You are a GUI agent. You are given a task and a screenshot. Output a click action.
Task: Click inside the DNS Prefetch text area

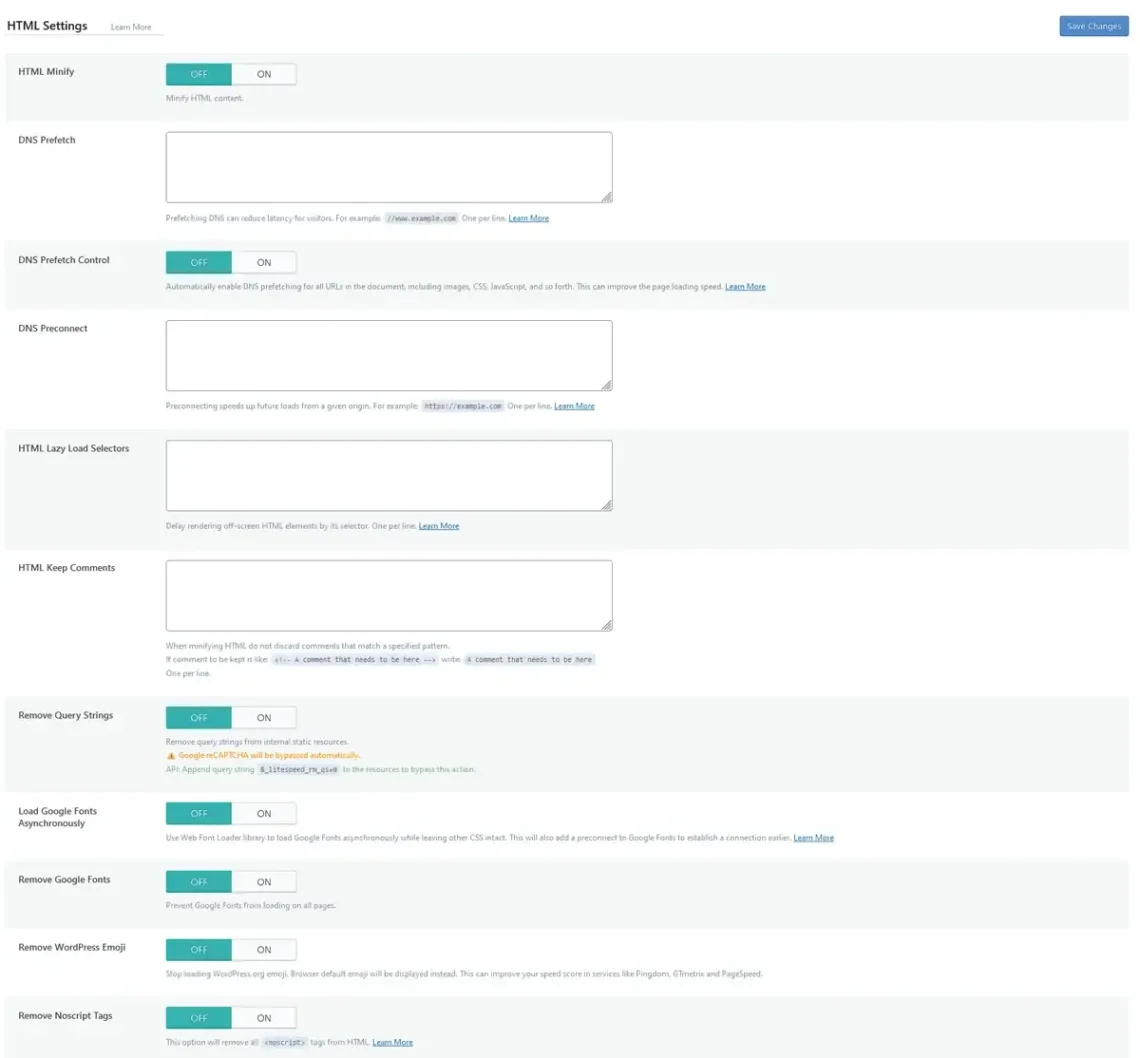click(389, 166)
